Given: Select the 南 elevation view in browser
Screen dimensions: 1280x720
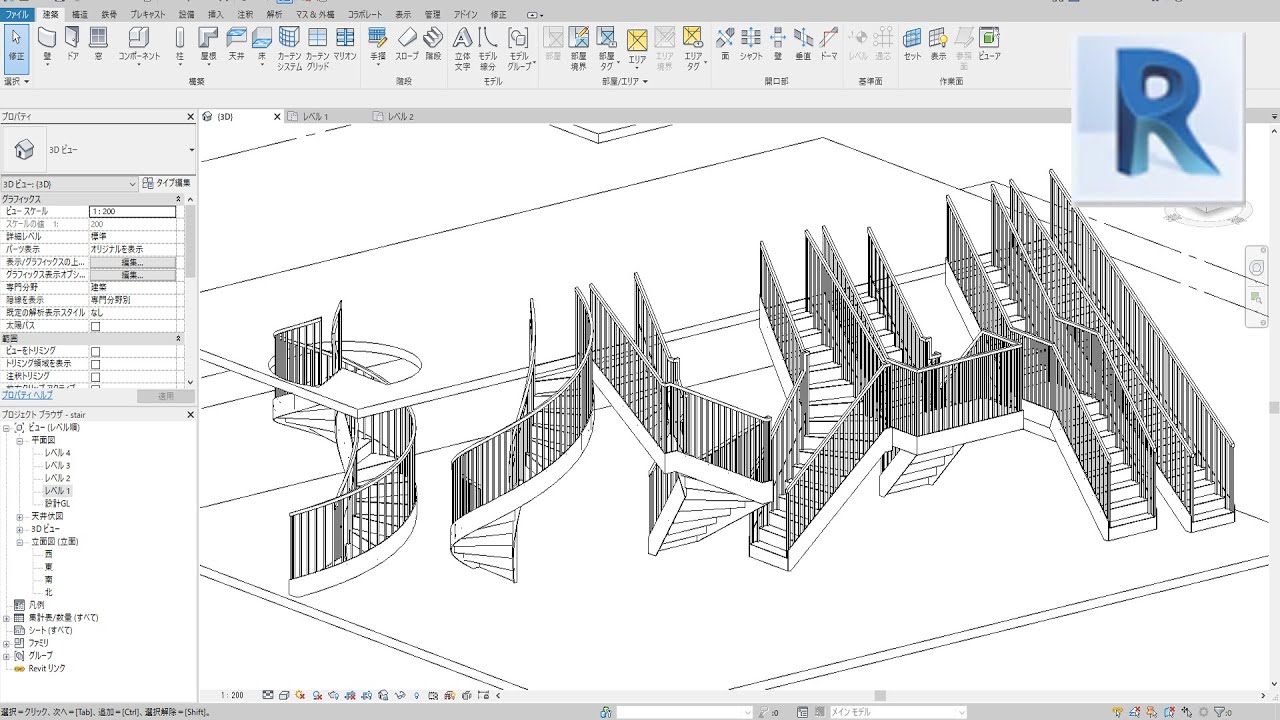Looking at the screenshot, I should [x=49, y=579].
